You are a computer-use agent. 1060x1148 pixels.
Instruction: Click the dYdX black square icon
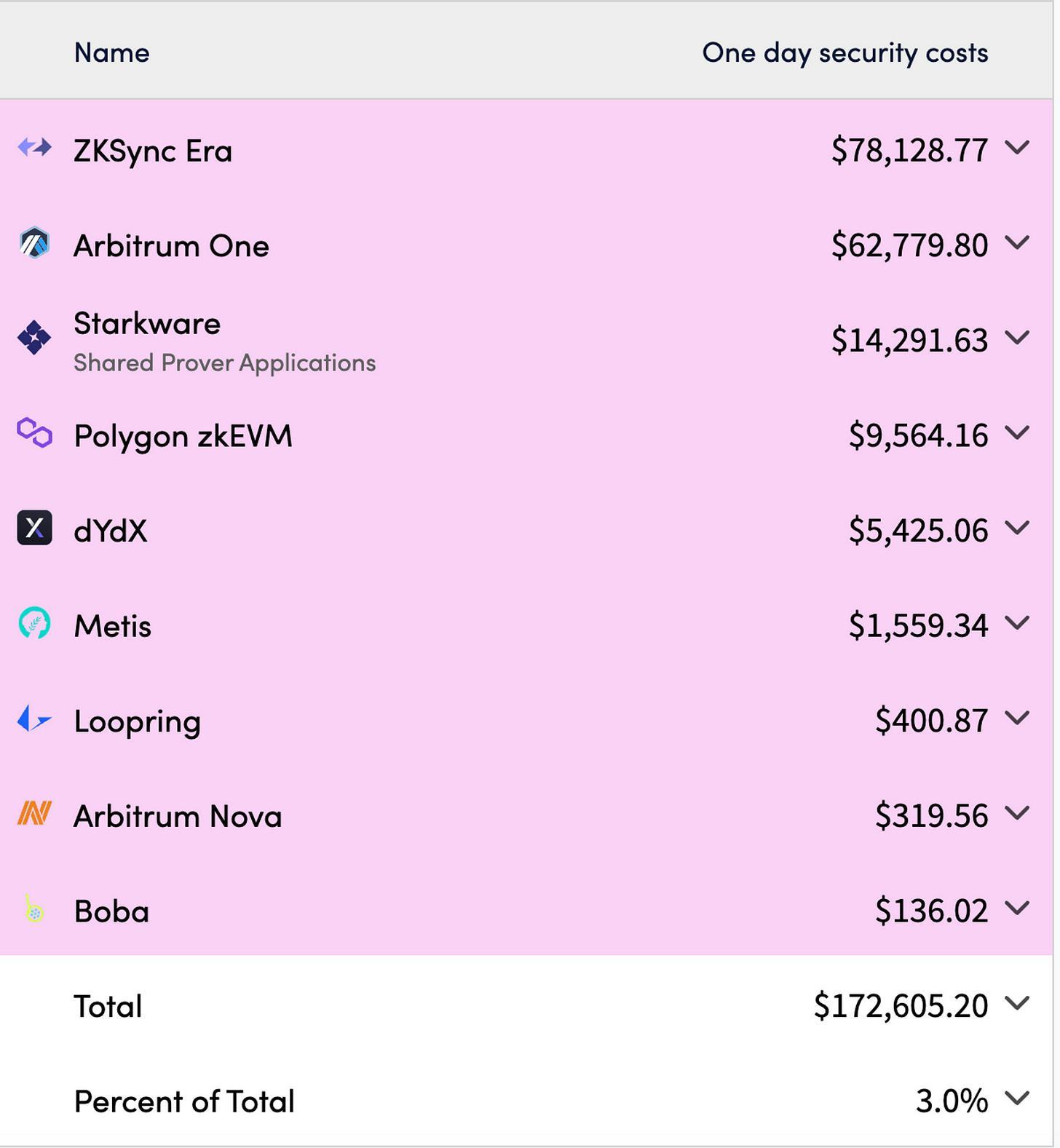tap(34, 528)
